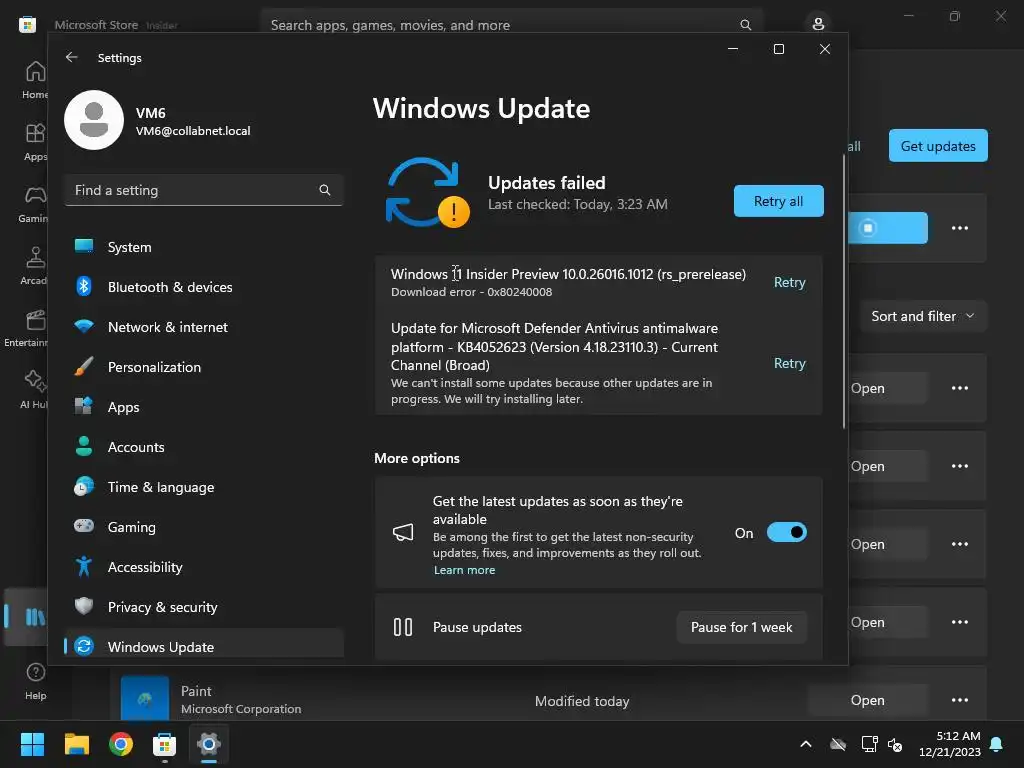
Task: Open Paint from Microsoft Store library
Action: pos(867,700)
